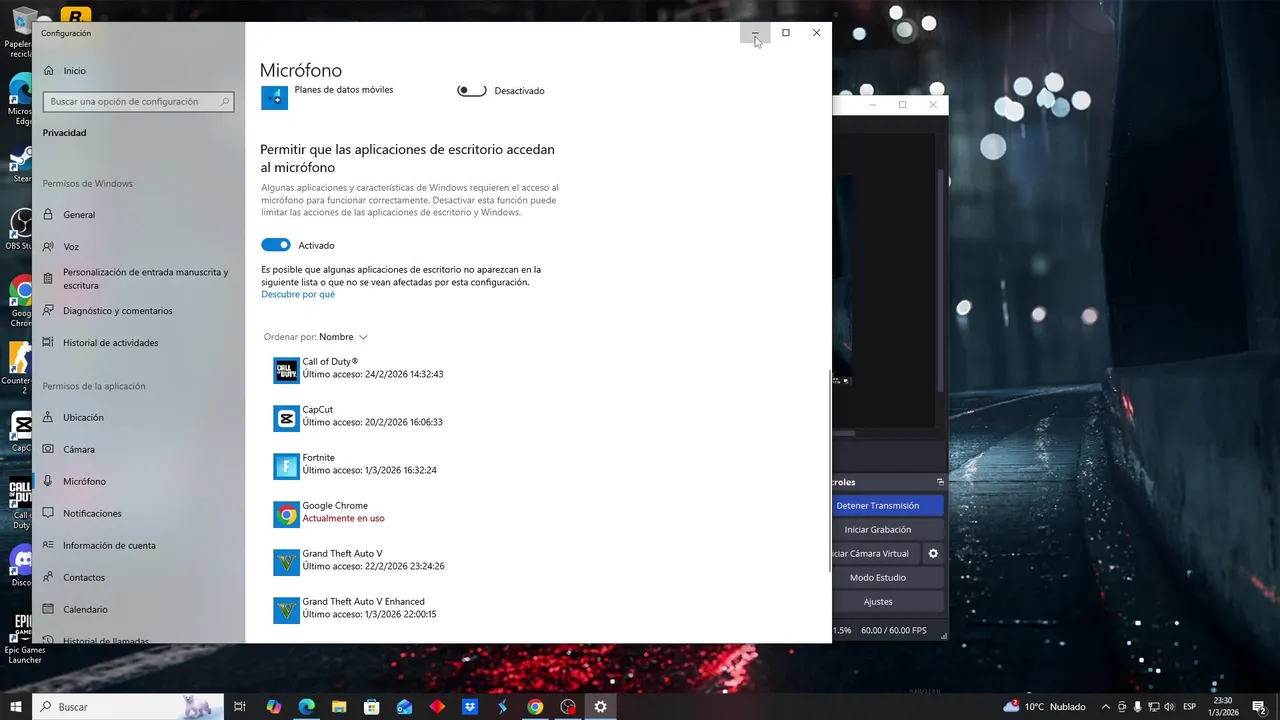Focus the Buscar una opción de configuración field
This screenshot has height=720, width=1280.
138,102
